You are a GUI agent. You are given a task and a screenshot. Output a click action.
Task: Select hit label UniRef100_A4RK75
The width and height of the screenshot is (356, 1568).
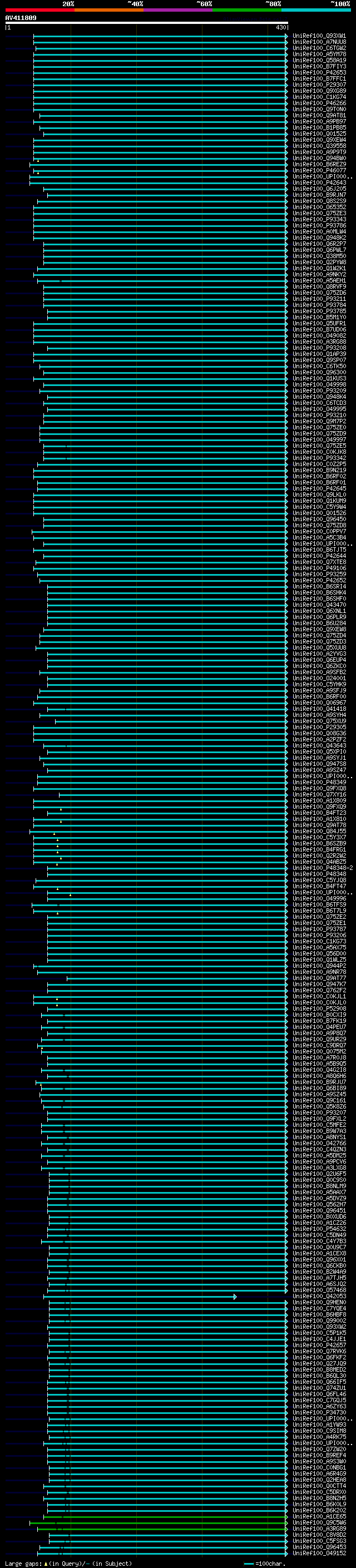tap(319, 1437)
